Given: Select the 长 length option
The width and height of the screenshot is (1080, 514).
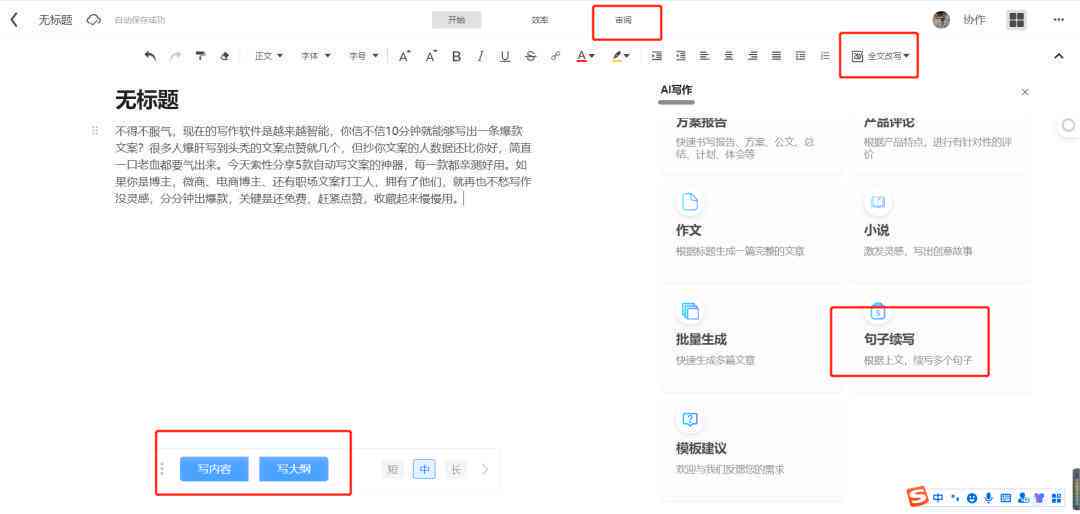Looking at the screenshot, I should click(x=455, y=470).
